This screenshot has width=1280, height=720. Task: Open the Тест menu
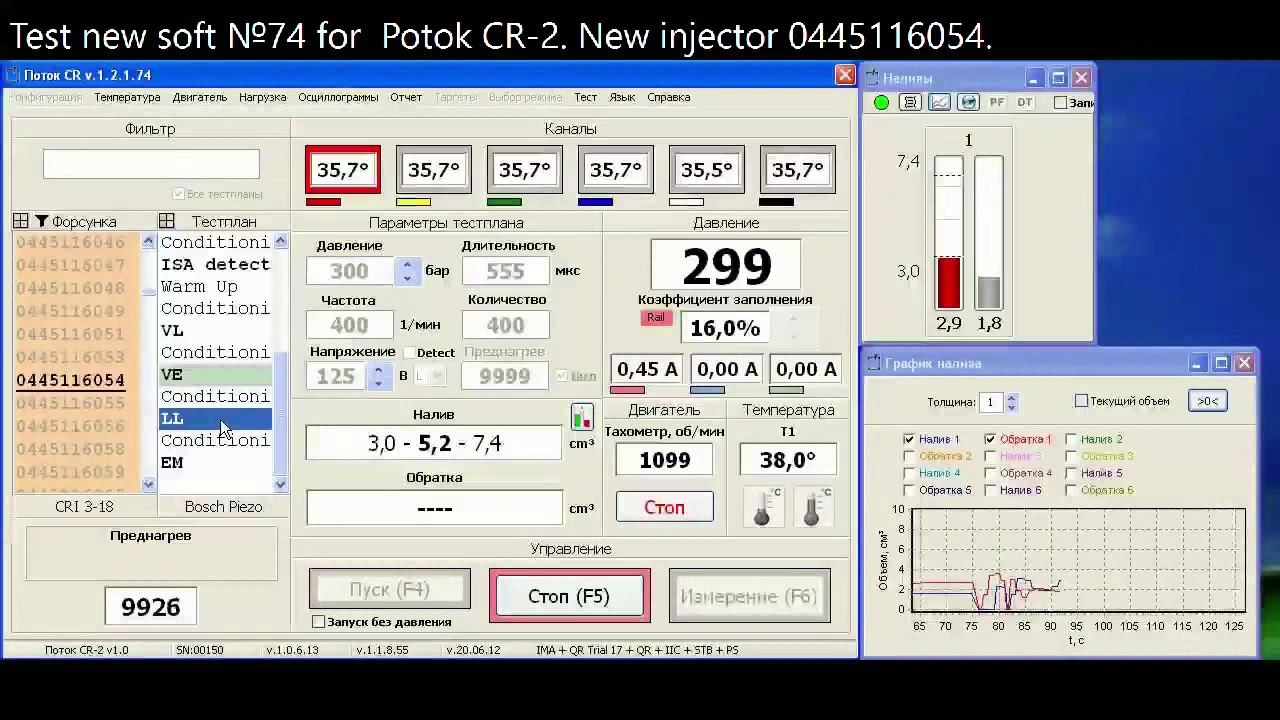pyautogui.click(x=586, y=97)
